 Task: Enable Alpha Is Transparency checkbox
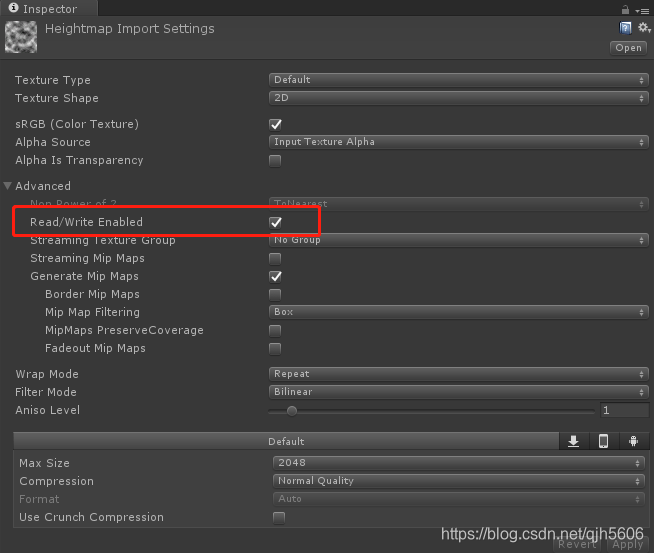275,161
